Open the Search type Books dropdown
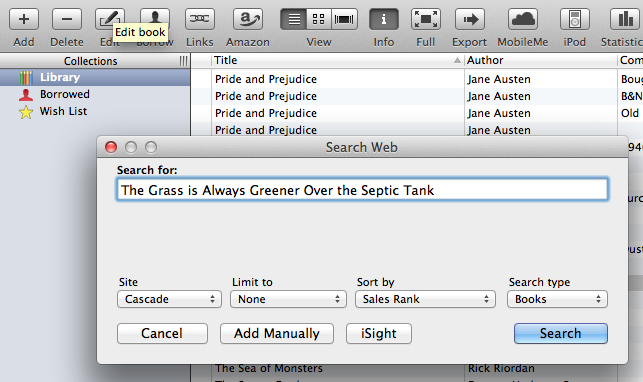The height and width of the screenshot is (382, 643). click(x=557, y=299)
